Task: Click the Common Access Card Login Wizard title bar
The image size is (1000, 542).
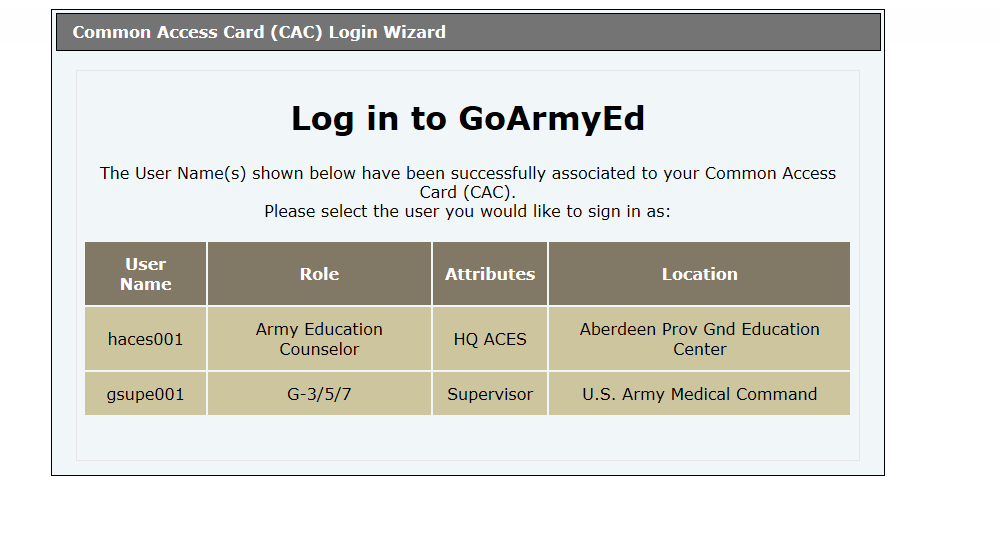Action: click(x=468, y=32)
